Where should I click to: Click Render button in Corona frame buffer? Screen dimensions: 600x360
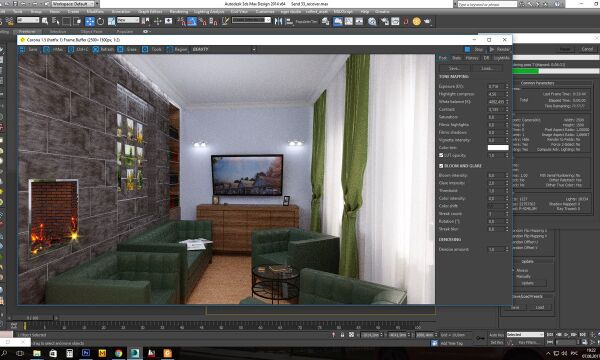tap(499, 49)
